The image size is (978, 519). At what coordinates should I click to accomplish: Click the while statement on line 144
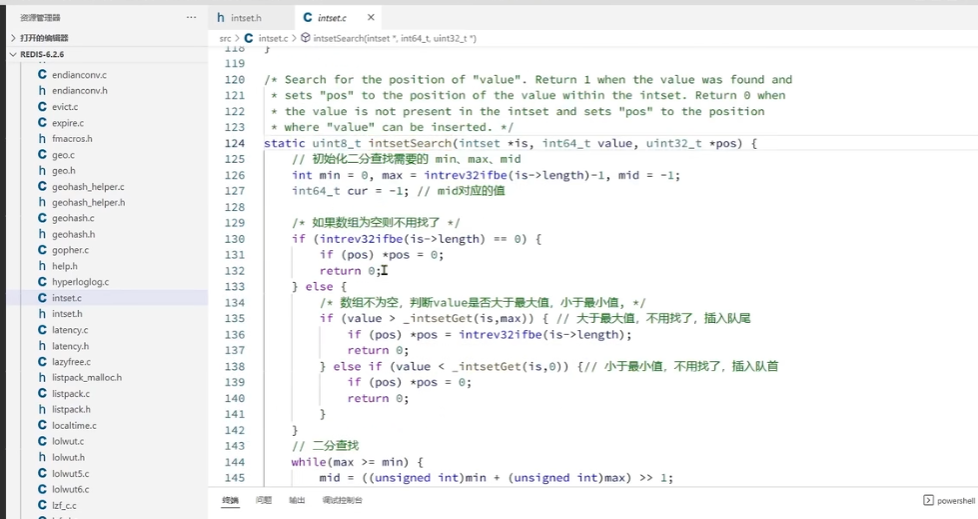click(308, 462)
